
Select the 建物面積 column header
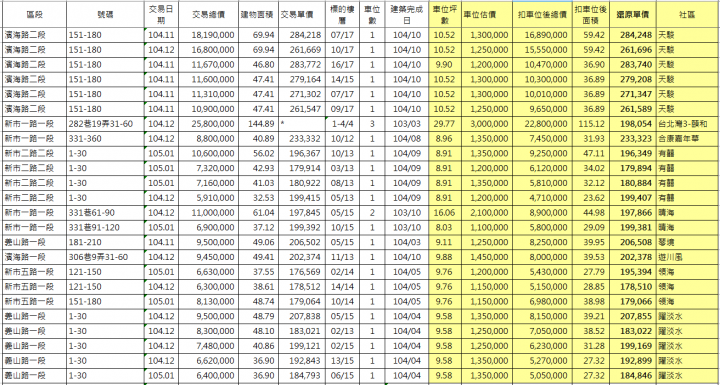coord(258,15)
